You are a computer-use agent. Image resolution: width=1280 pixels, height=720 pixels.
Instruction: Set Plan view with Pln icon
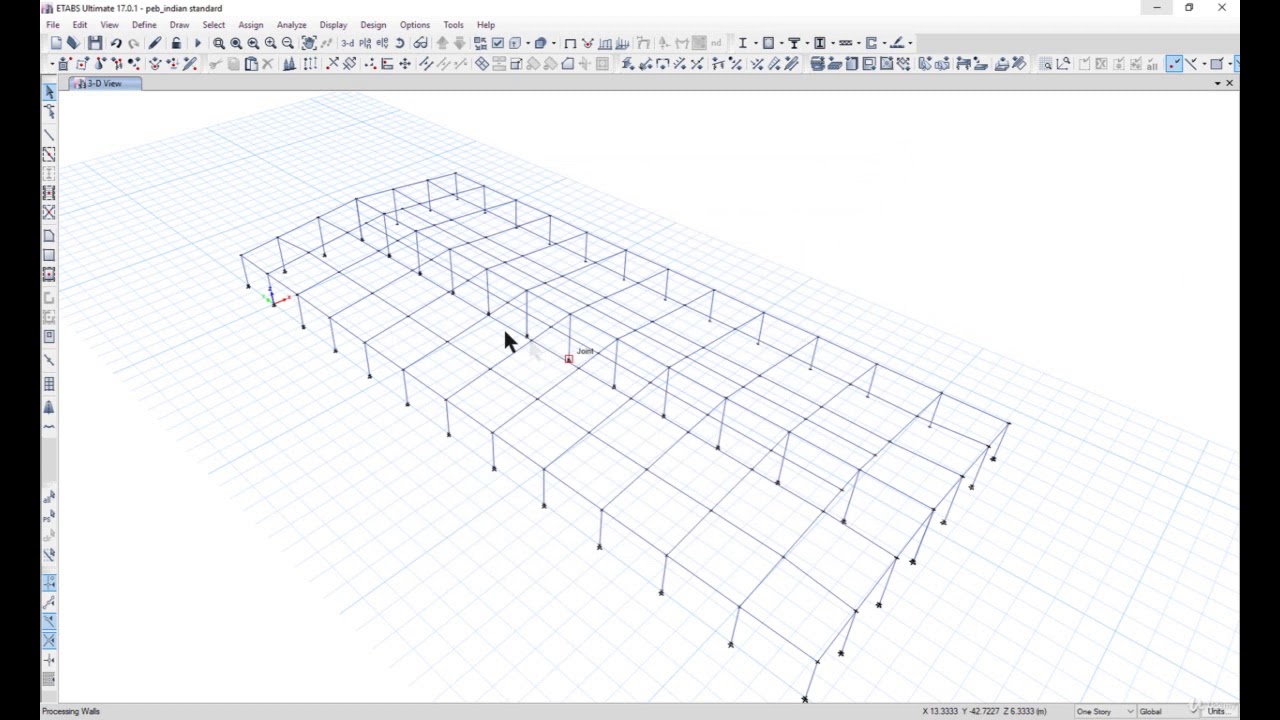(365, 43)
